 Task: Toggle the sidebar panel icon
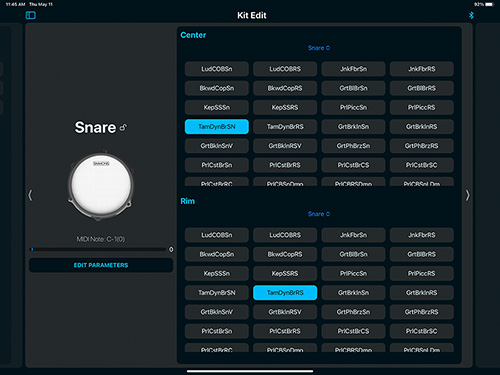coord(31,15)
